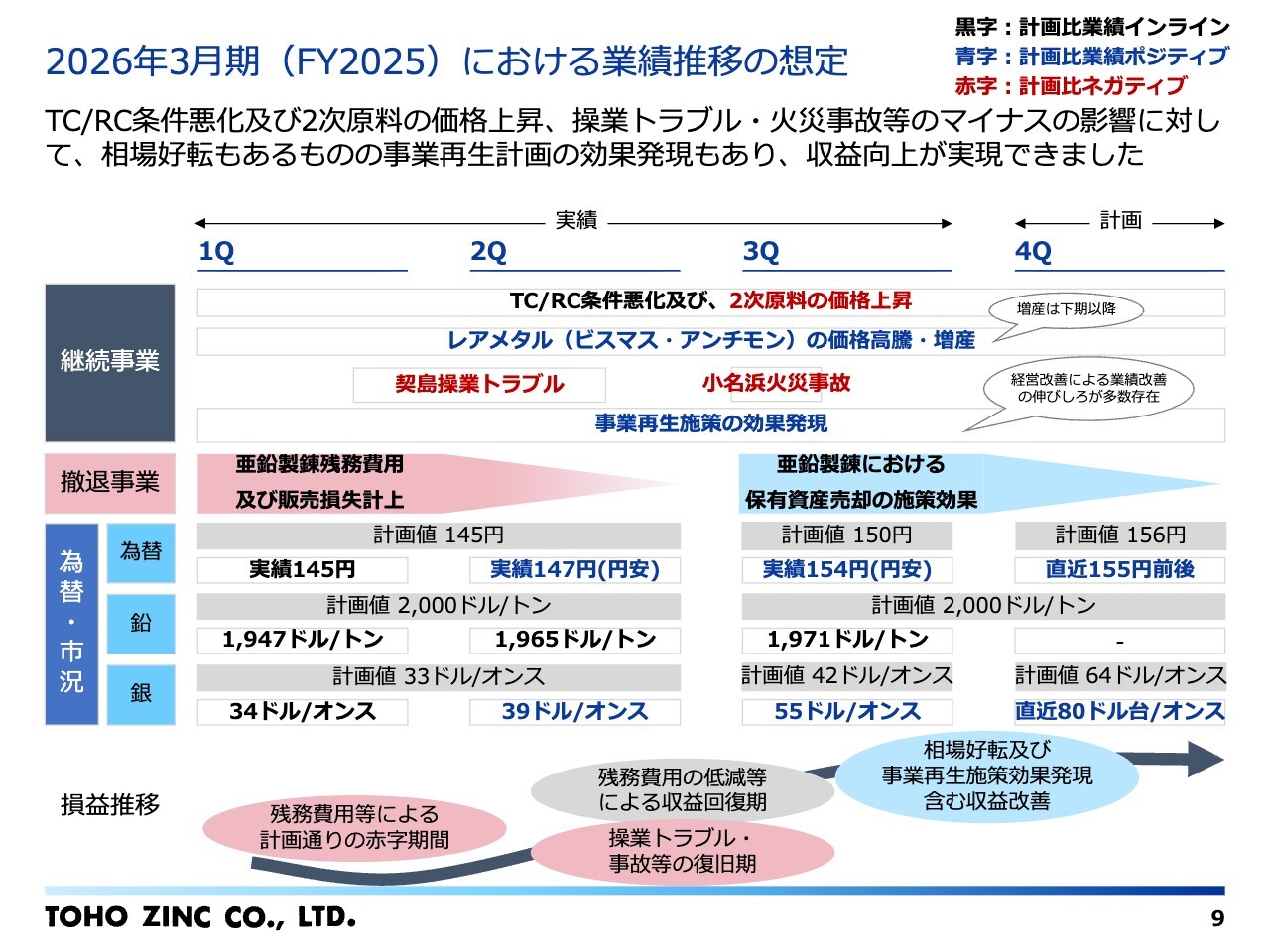Click the blue 相場好転 profit improvement oval
This screenshot has height=952, width=1270.
[x=986, y=775]
